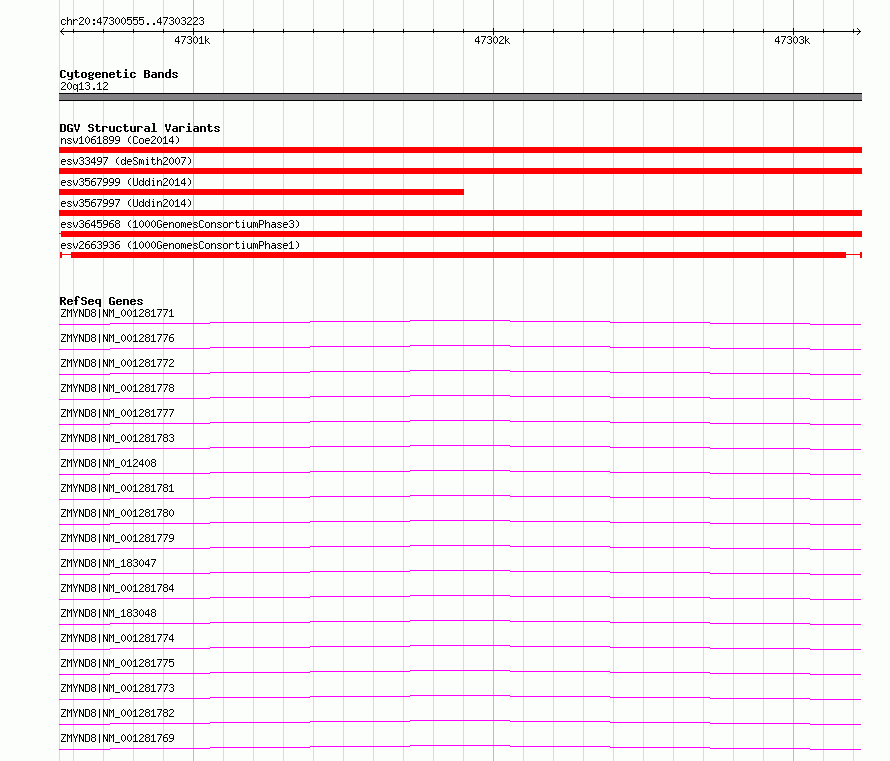Click esv3567997 (Uddin2014) variant label

[126, 203]
